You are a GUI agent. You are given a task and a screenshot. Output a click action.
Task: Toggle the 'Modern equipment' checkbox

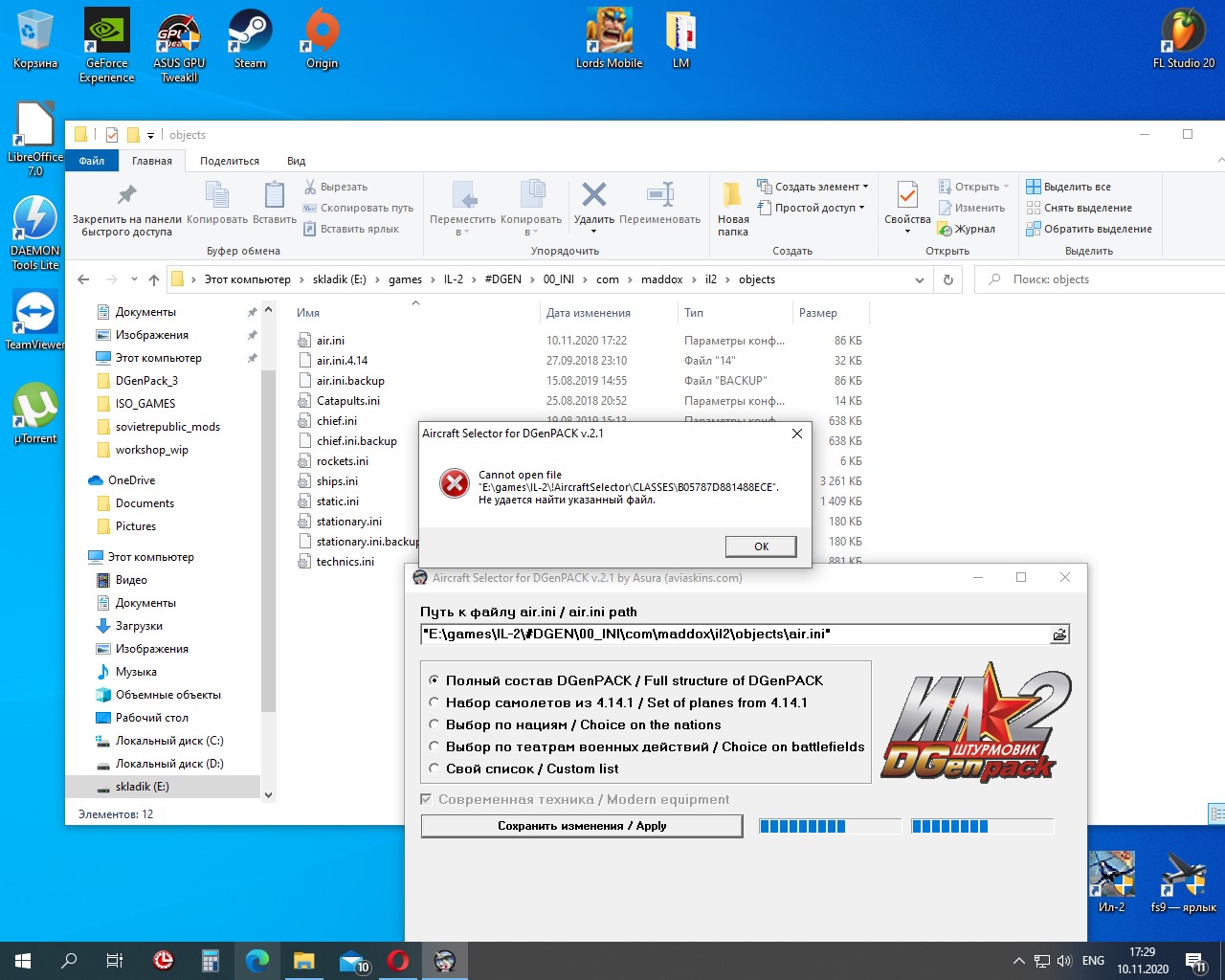click(427, 799)
